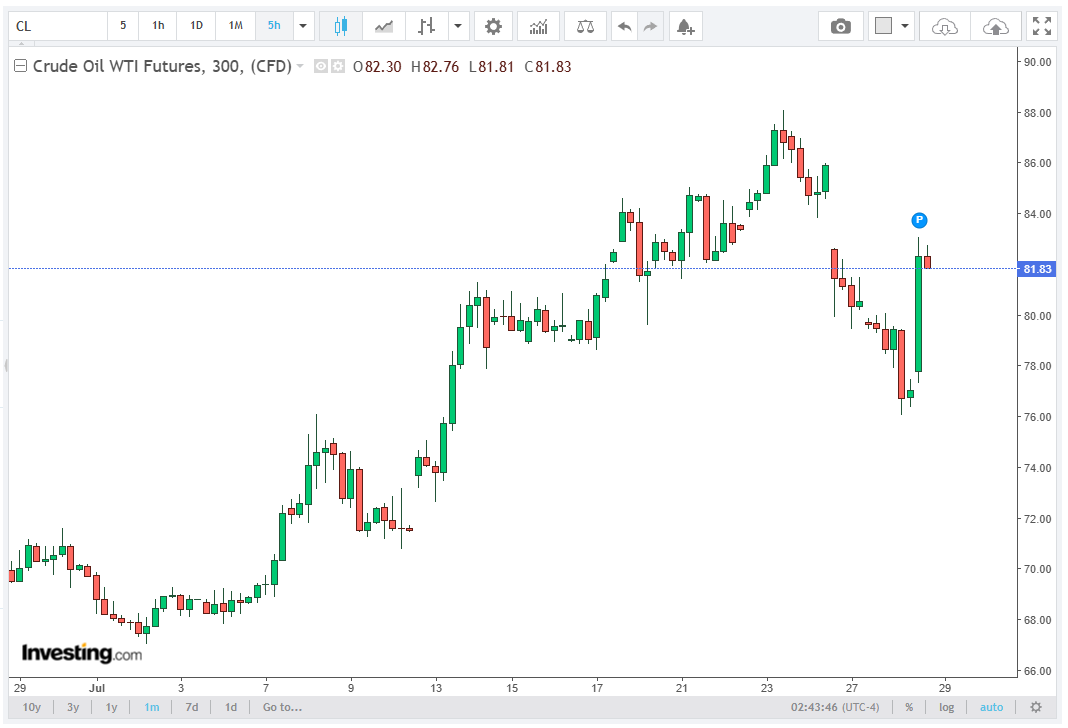Screen dimensions: 1068x728
Task: Select the 5 minute interval
Action: (x=123, y=26)
